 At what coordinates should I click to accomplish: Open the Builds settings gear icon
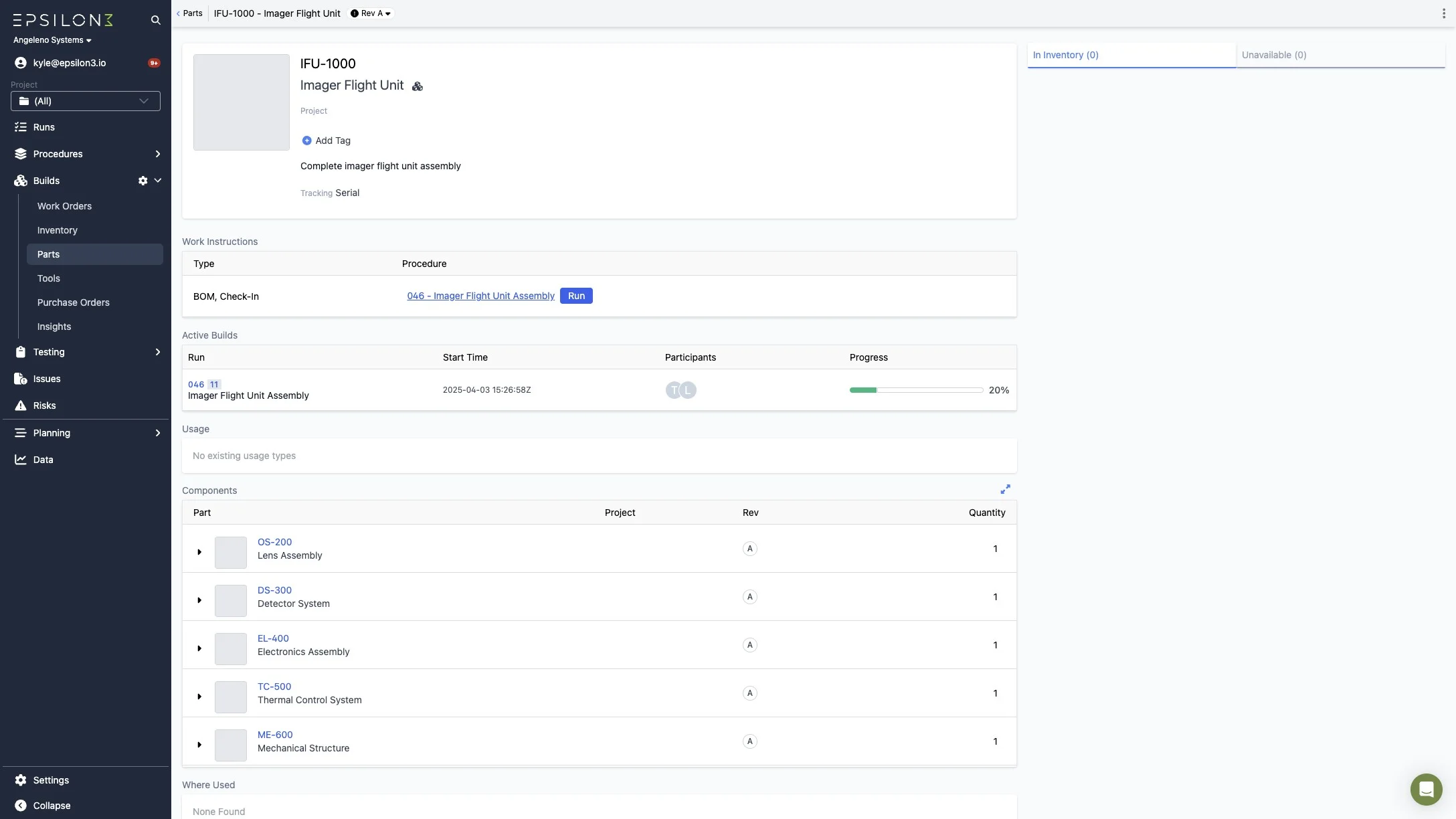[x=143, y=181]
